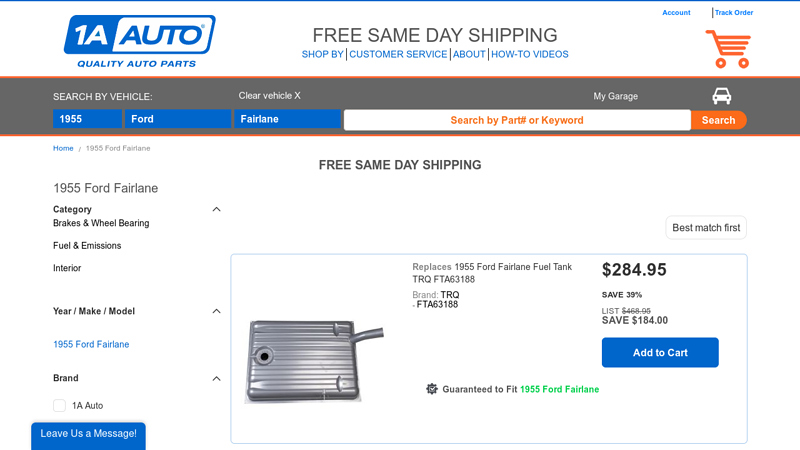View the fuel tank product image
The image size is (800, 450).
point(314,360)
